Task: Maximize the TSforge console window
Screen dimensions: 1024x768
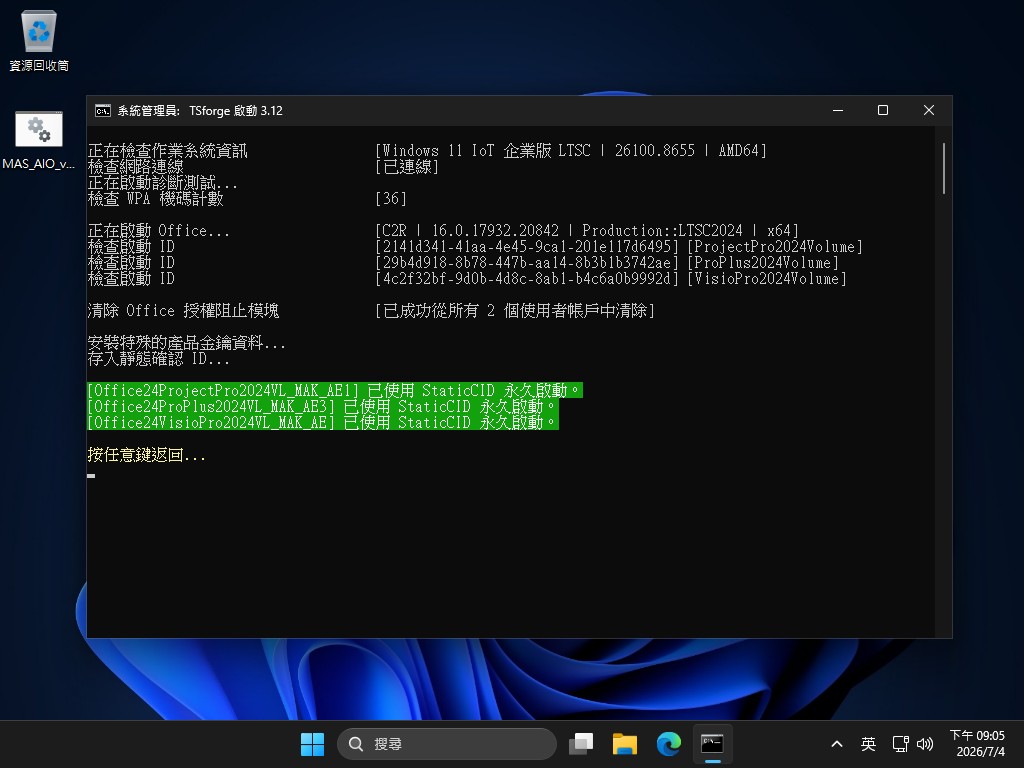Action: click(x=883, y=110)
